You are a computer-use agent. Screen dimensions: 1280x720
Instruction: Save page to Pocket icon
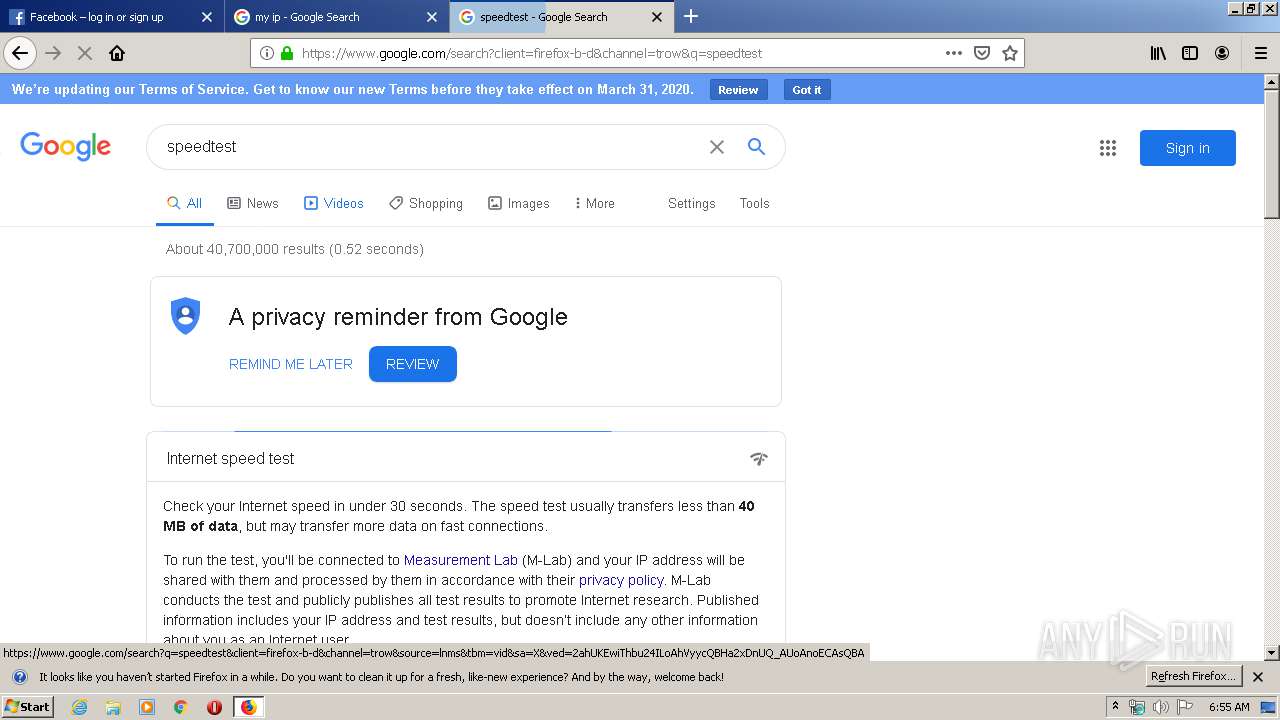coord(982,53)
